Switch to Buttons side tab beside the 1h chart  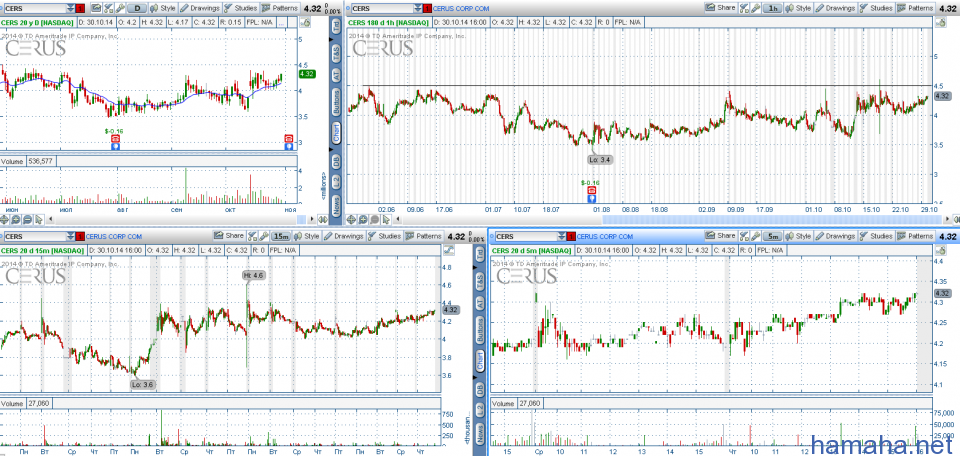pyautogui.click(x=336, y=103)
